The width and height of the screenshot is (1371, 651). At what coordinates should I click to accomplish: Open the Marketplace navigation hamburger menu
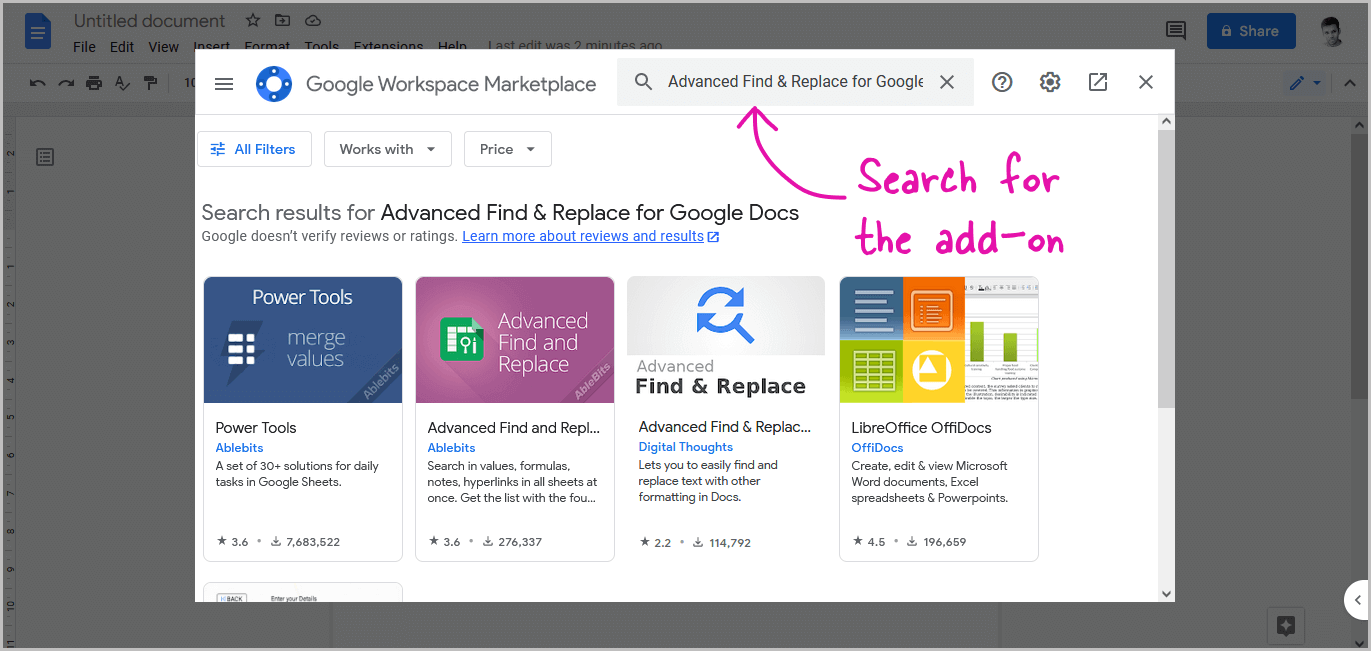[x=223, y=83]
